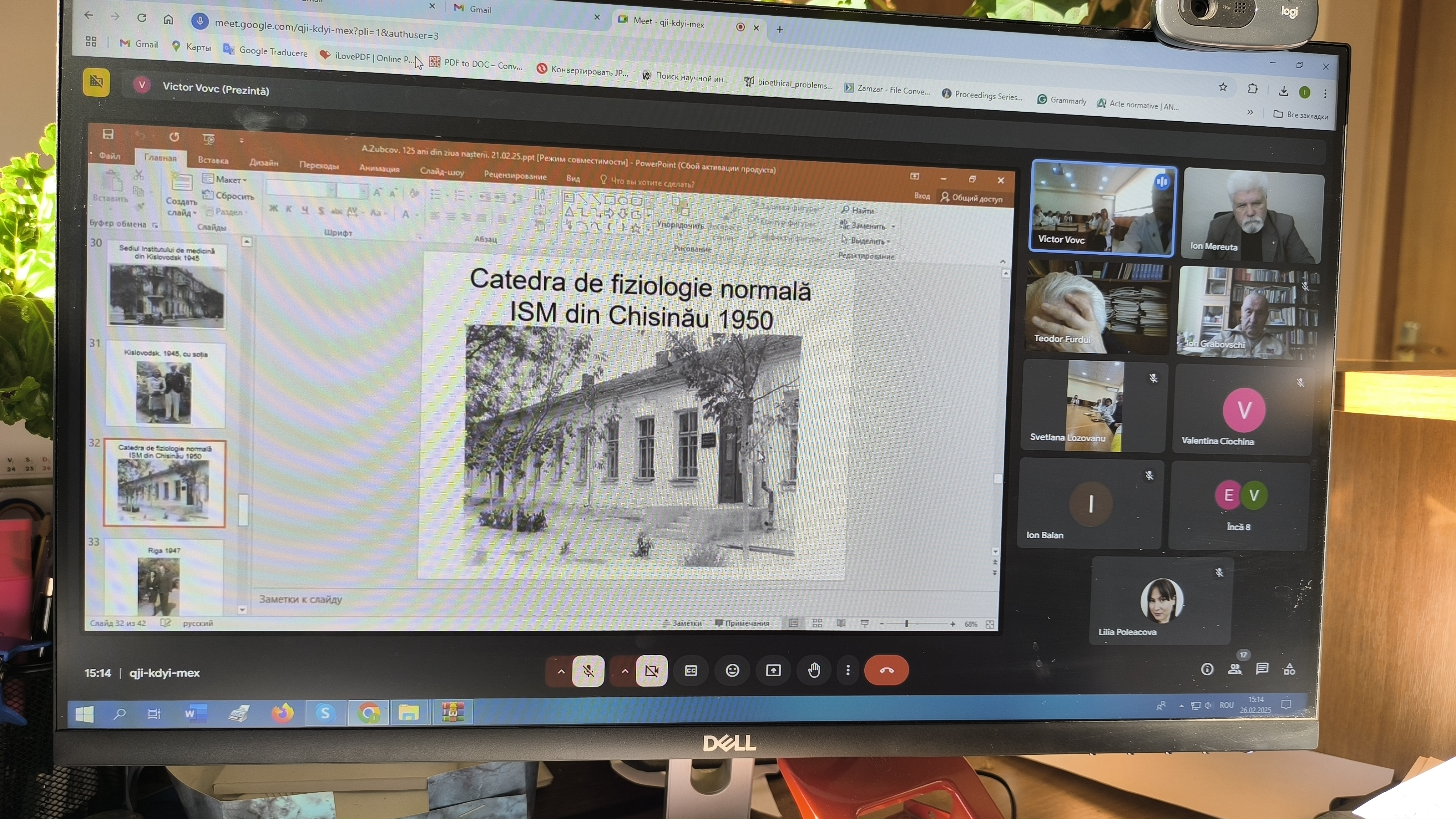Open the Вставка ribbon tab
Screen dimensions: 1456x819
[213, 161]
